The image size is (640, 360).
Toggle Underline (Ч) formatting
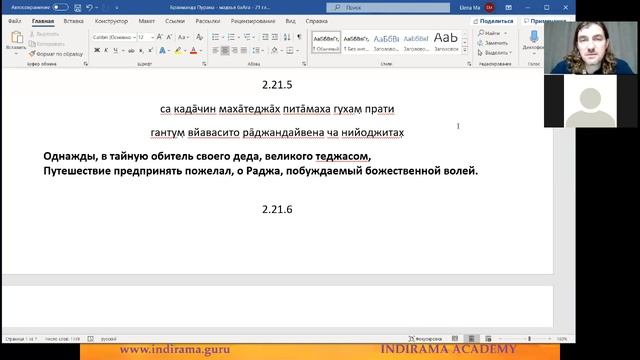click(x=116, y=50)
